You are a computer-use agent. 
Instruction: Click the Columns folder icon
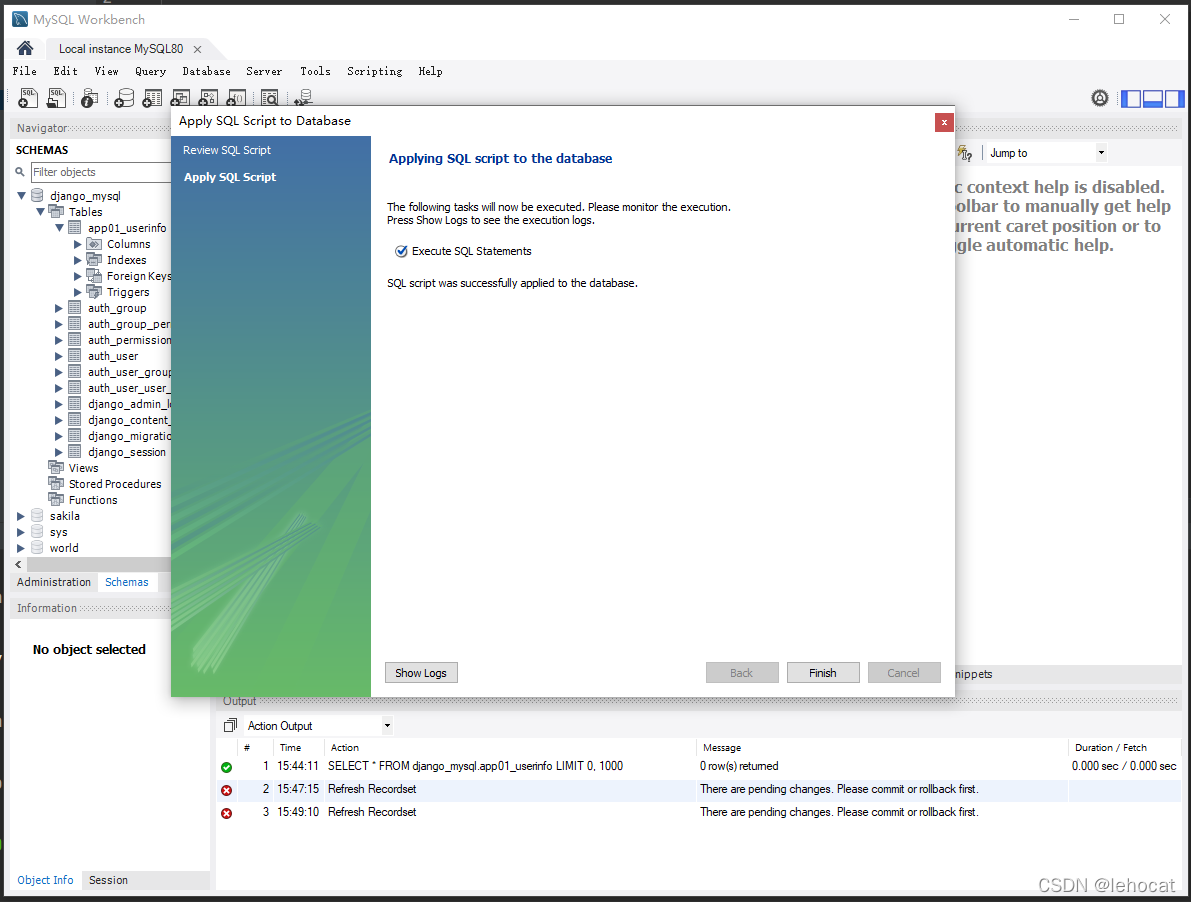tap(94, 244)
